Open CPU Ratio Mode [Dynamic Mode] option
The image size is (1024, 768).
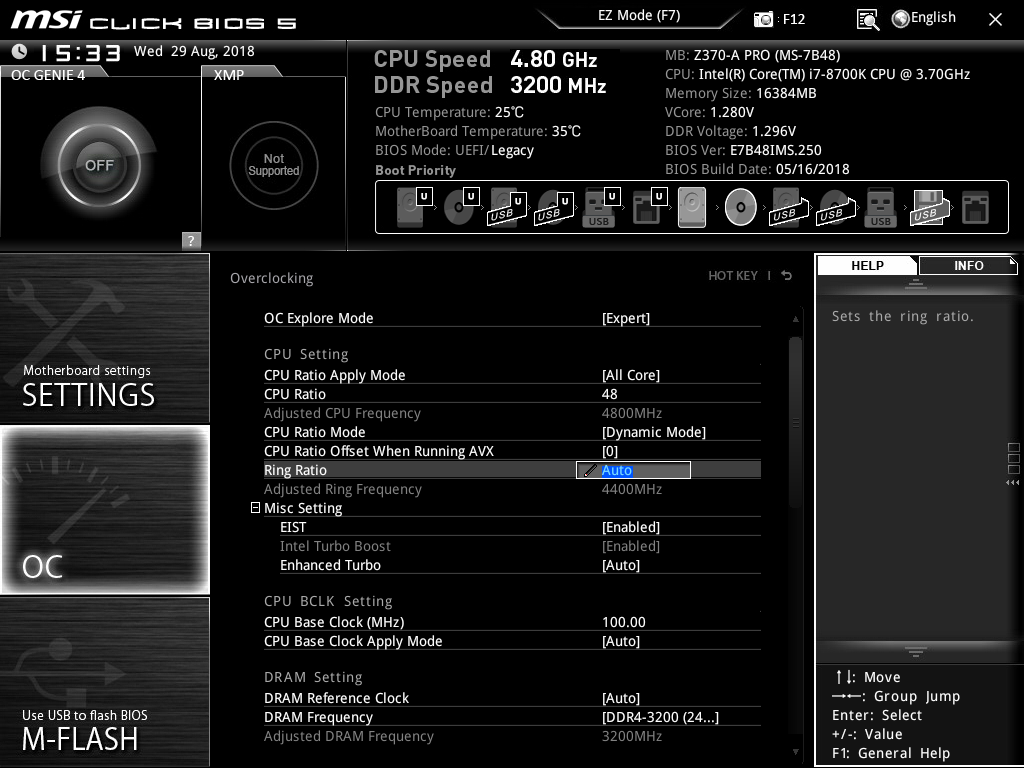click(654, 432)
